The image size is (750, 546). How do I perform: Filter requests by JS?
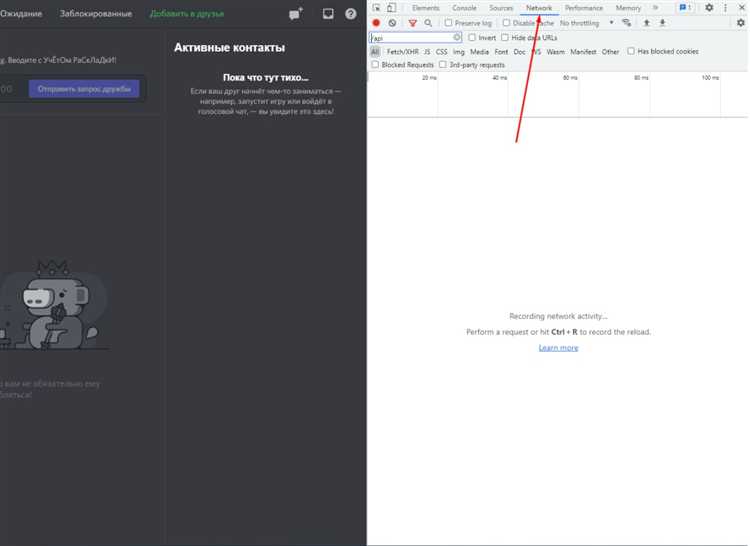pos(427,52)
